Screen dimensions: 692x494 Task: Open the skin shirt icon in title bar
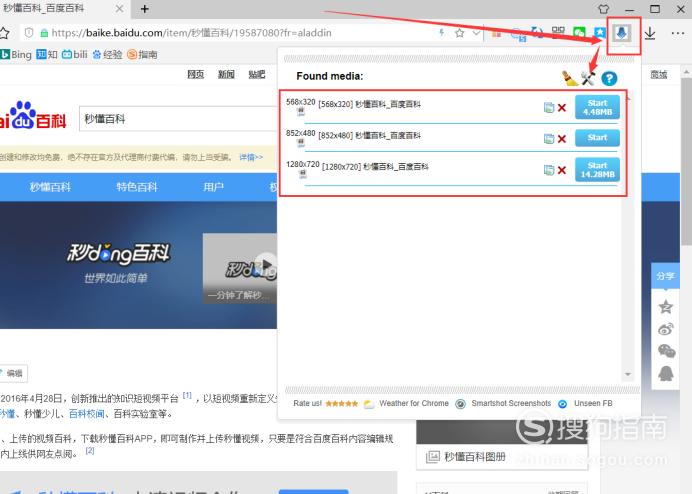pyautogui.click(x=604, y=8)
